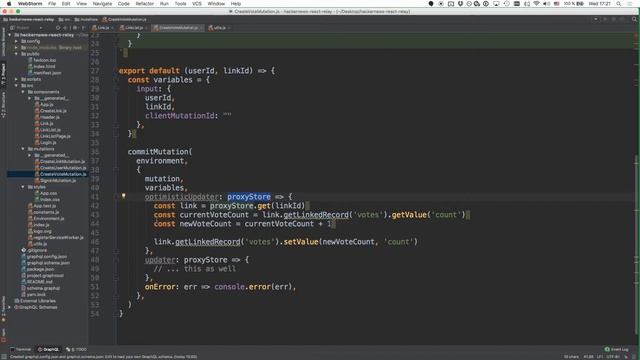Select yarn.lock in the project tree
The image size is (640, 360).
click(x=36, y=294)
